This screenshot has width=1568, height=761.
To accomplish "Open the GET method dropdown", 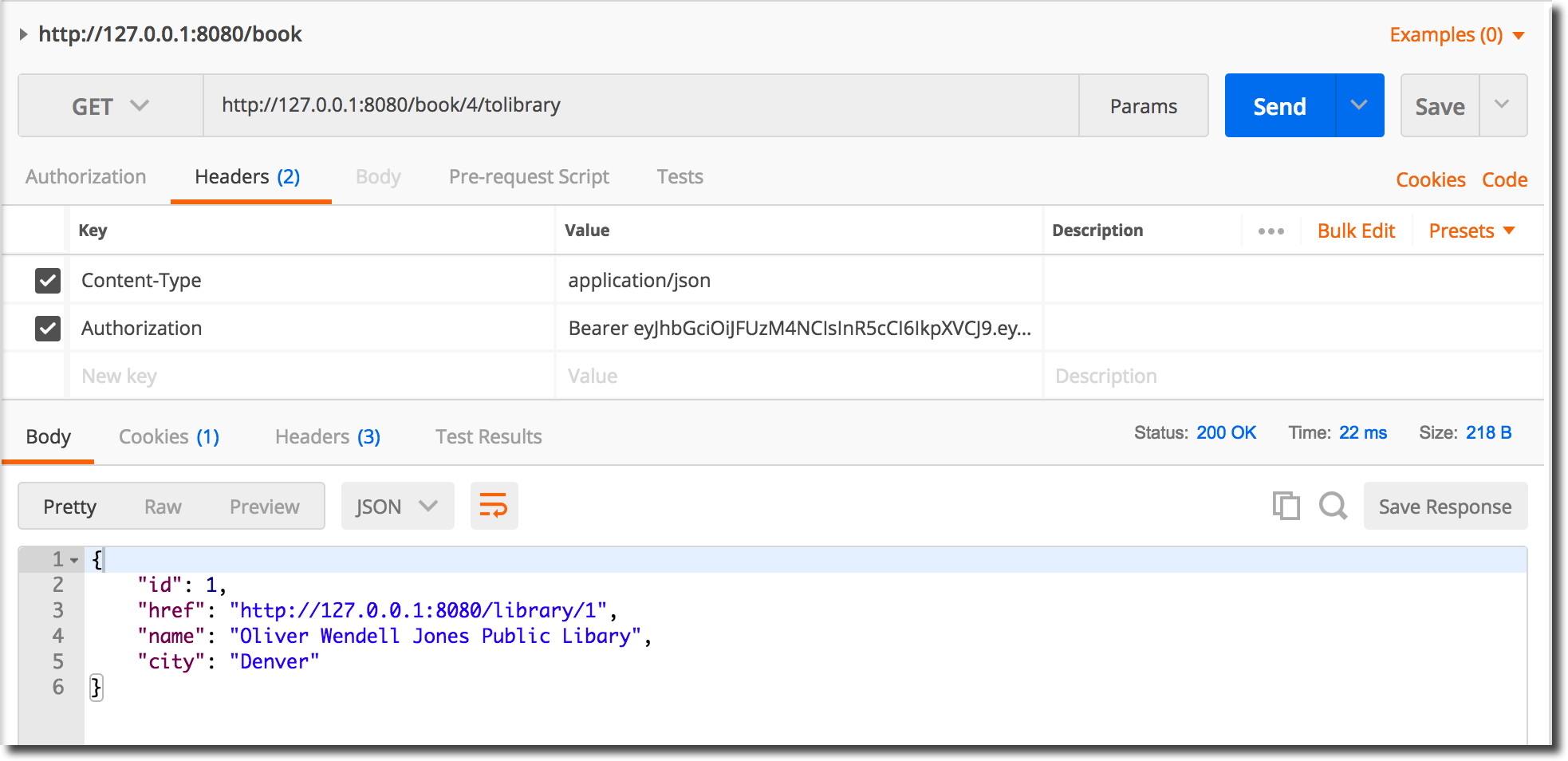I will pos(111,105).
